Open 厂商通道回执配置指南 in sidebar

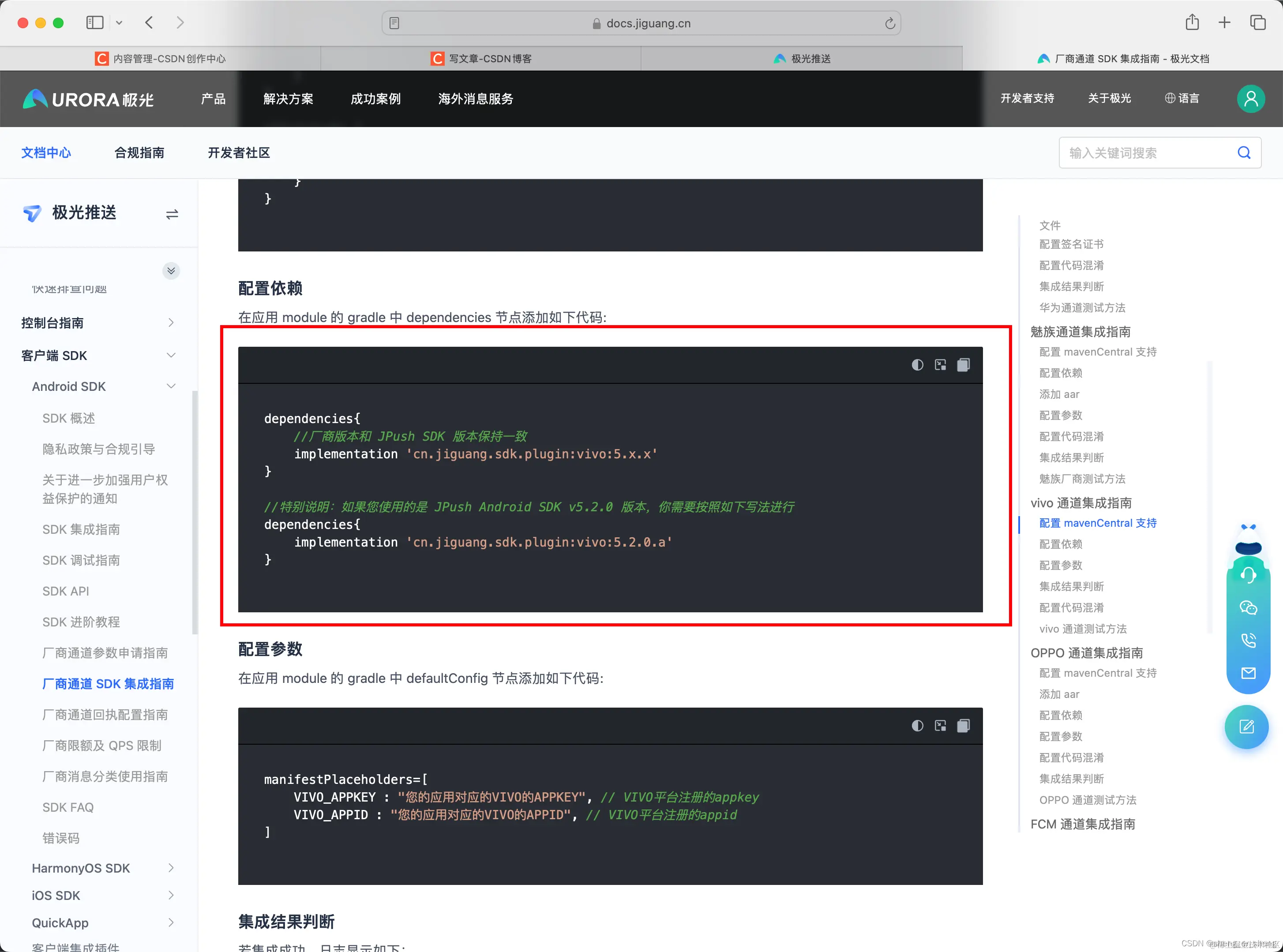click(105, 715)
